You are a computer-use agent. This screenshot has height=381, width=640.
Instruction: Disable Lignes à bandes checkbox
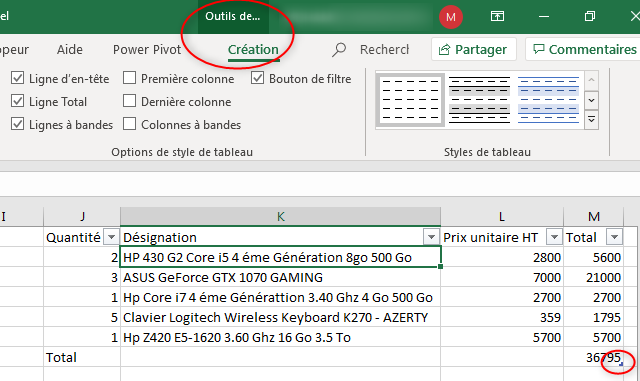17,123
